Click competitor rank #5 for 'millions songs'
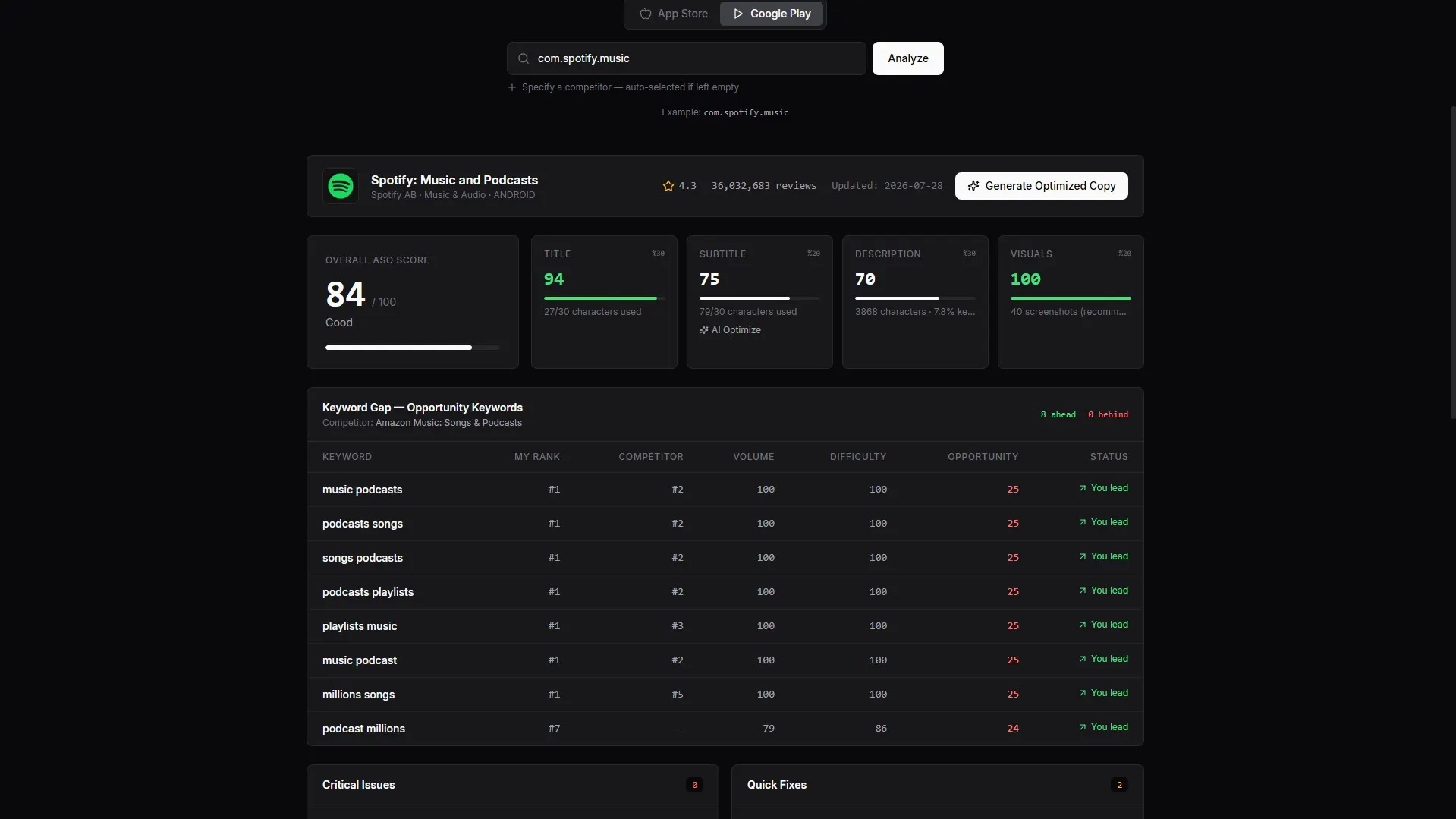 (x=677, y=695)
